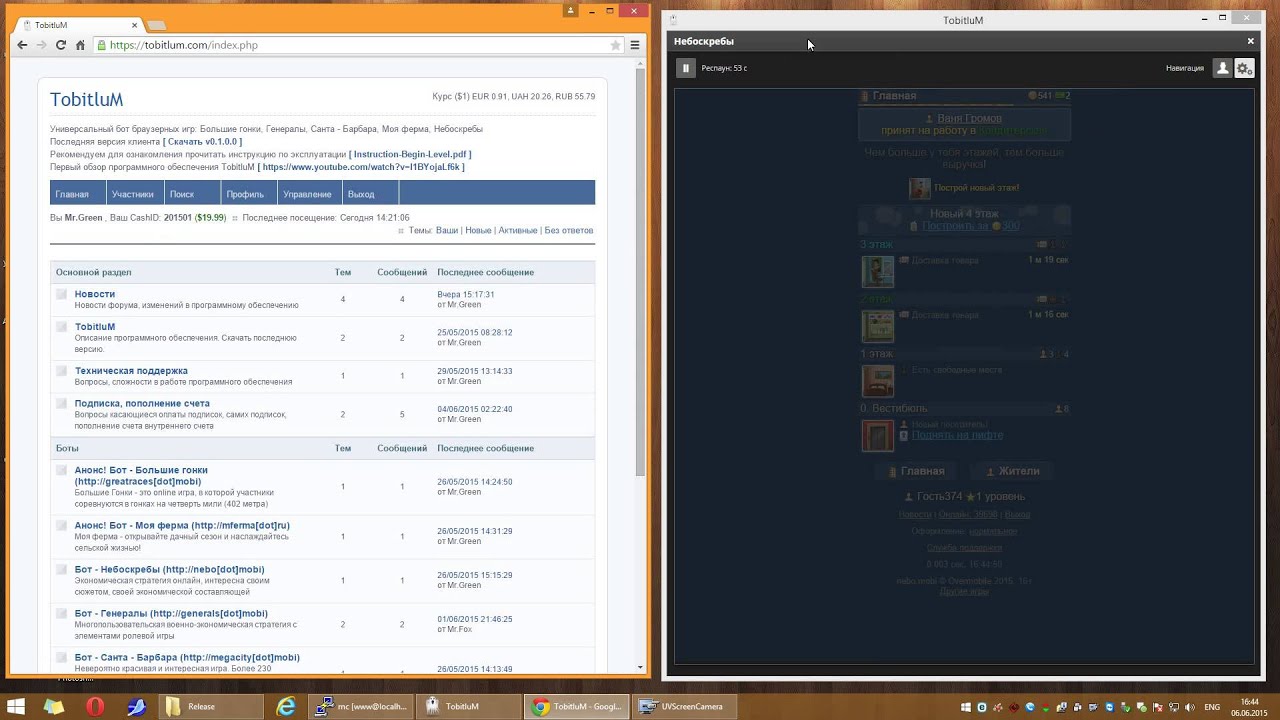
Task: Open the Instruction-Begin-Level.pdf link
Action: (x=410, y=154)
